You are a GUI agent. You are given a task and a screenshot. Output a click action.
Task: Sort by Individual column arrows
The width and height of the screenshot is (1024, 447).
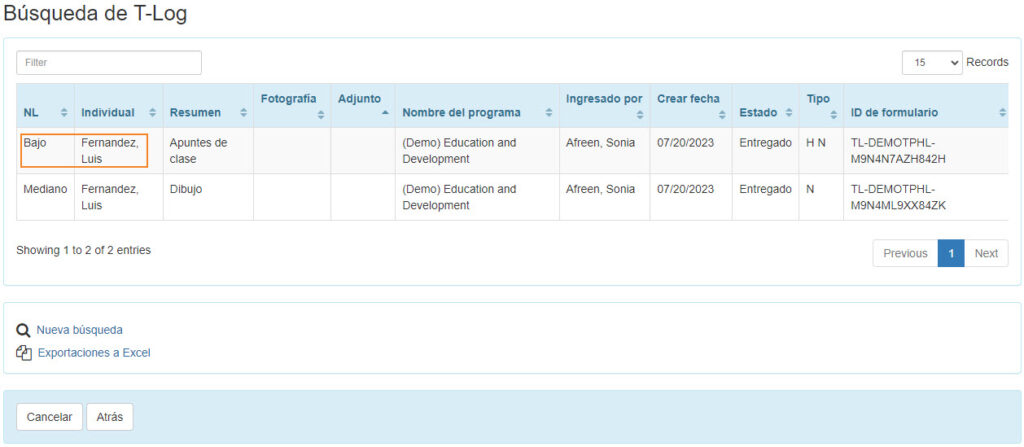152,112
